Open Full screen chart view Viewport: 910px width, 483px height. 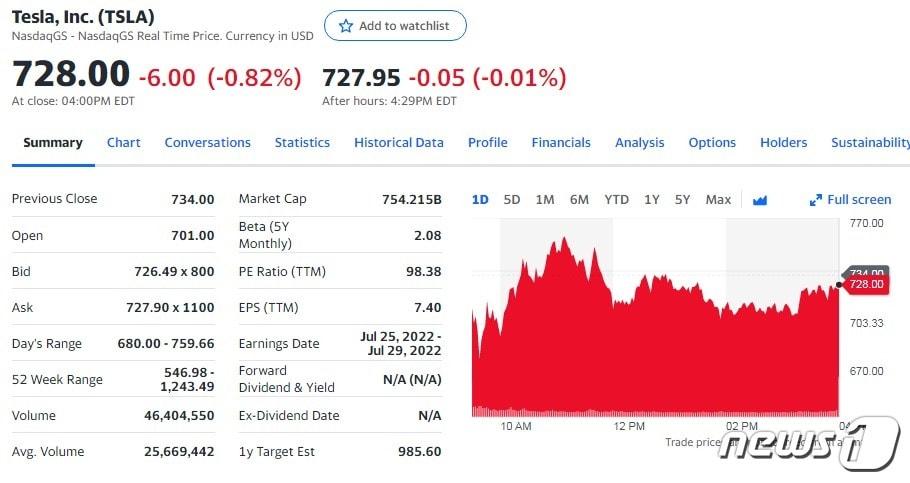coord(850,200)
